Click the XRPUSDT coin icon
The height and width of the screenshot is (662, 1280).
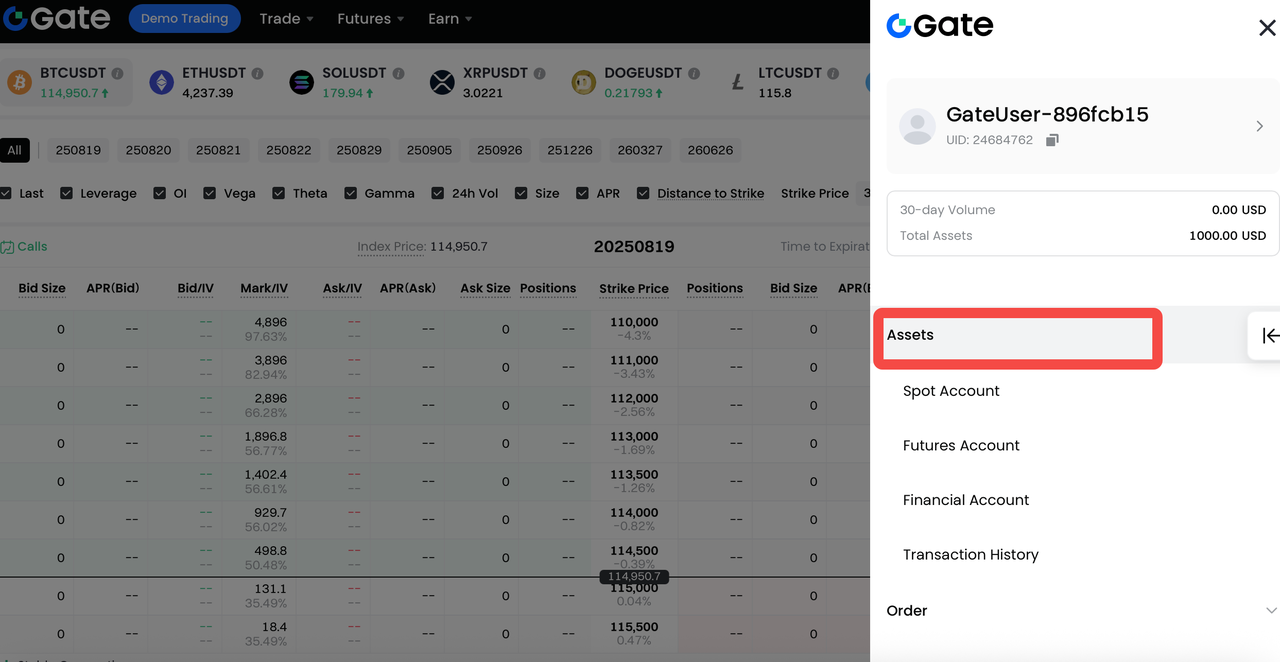point(442,82)
